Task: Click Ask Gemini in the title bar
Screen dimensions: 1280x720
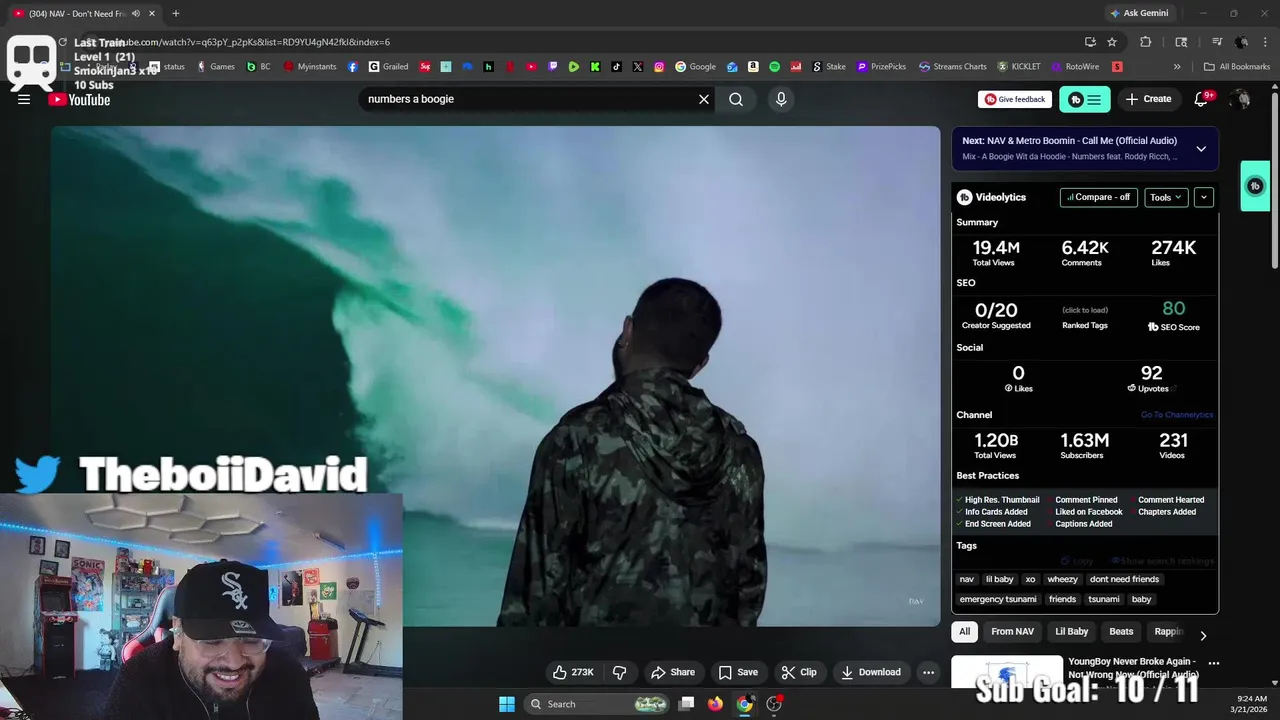Action: 1138,13
